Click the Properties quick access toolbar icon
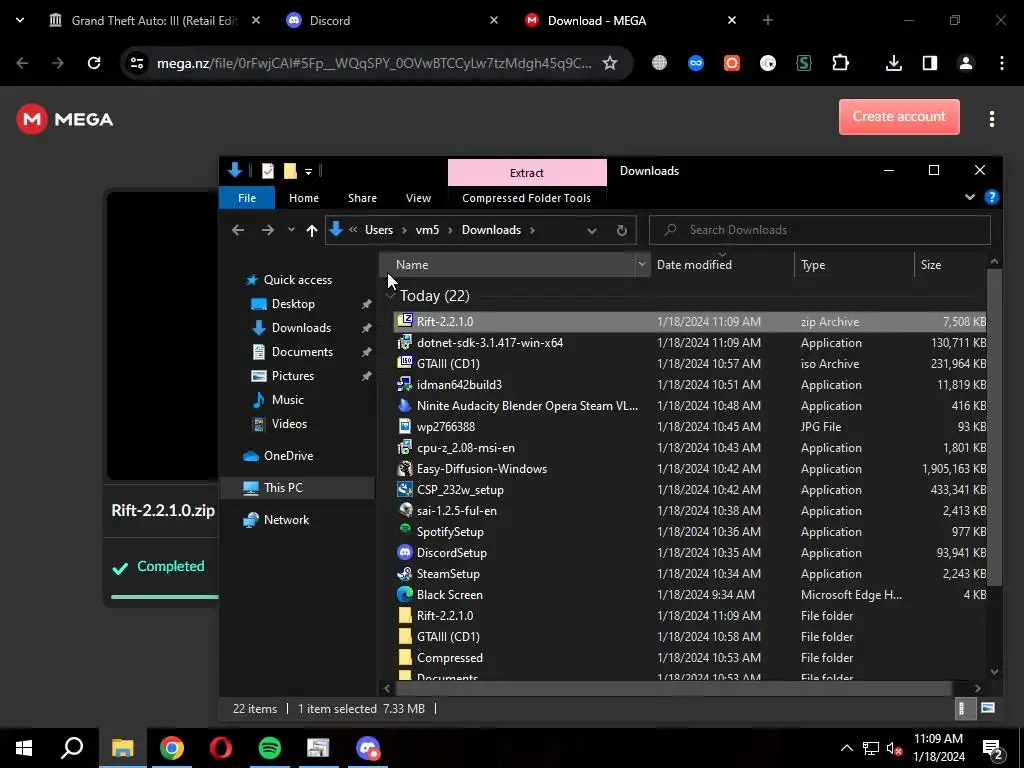This screenshot has width=1024, height=768. [268, 171]
